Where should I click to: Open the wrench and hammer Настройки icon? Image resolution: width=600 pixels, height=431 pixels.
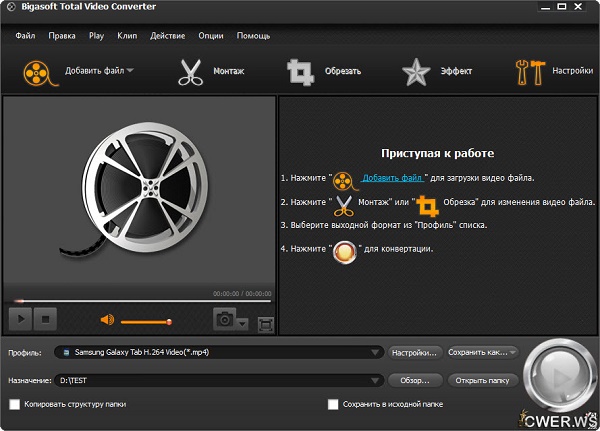[530, 72]
